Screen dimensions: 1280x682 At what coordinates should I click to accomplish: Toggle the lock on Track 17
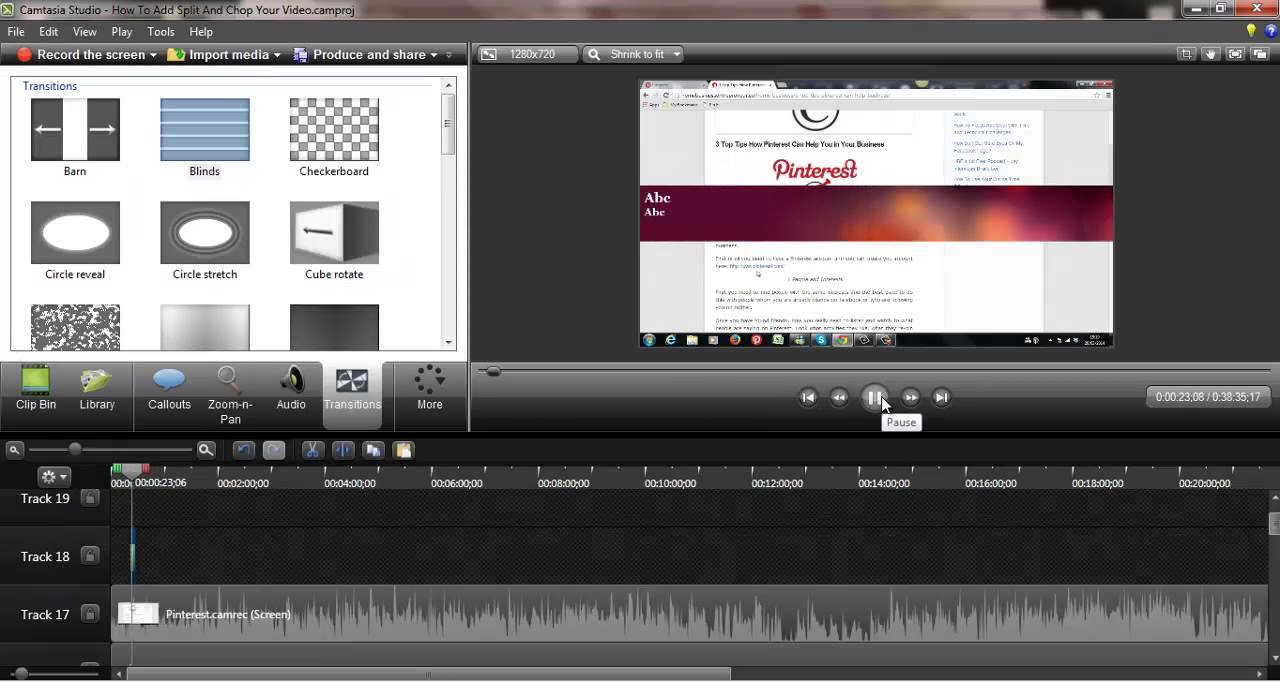point(90,614)
